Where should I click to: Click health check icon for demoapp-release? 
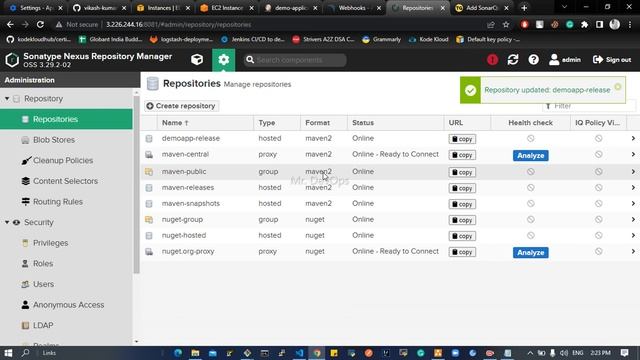(x=530, y=138)
